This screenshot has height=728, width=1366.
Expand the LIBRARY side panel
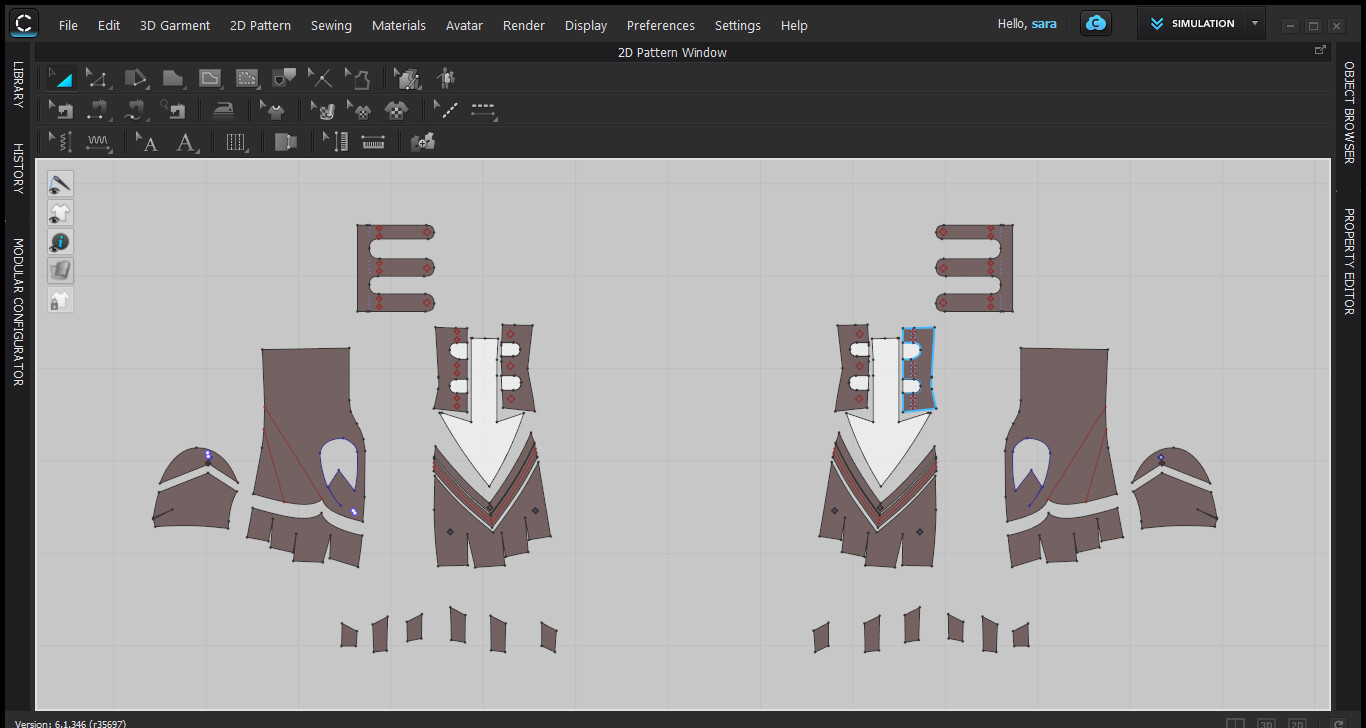tap(18, 84)
